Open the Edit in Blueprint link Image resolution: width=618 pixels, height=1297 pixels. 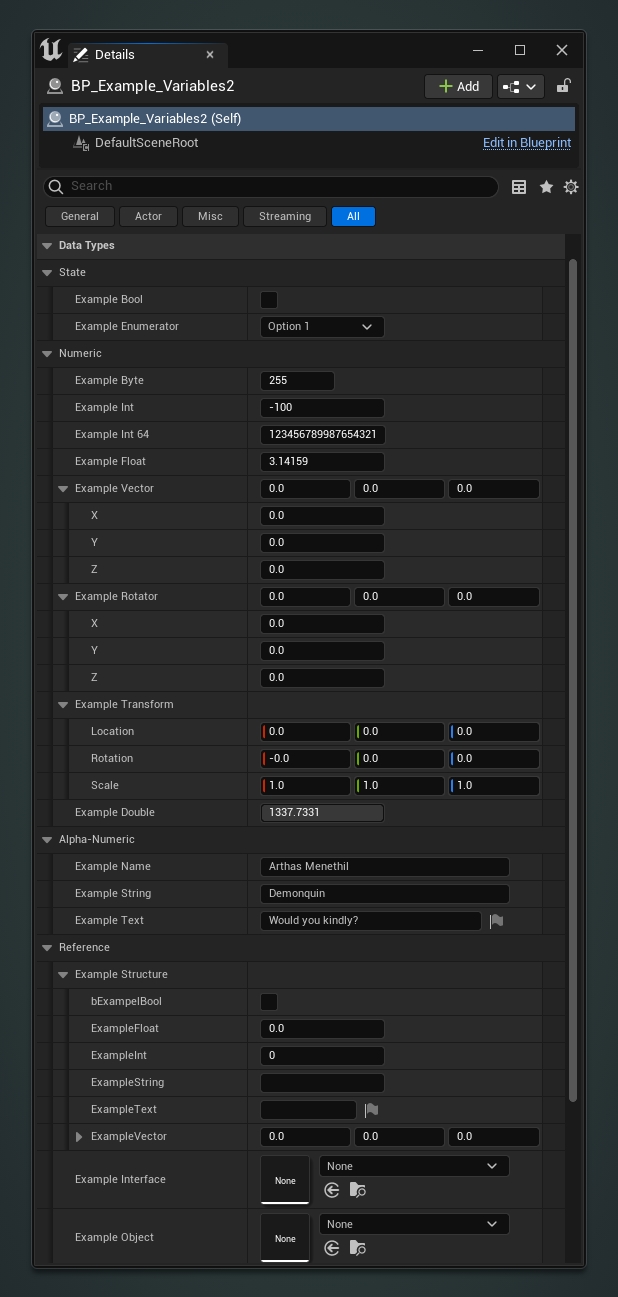pos(527,143)
